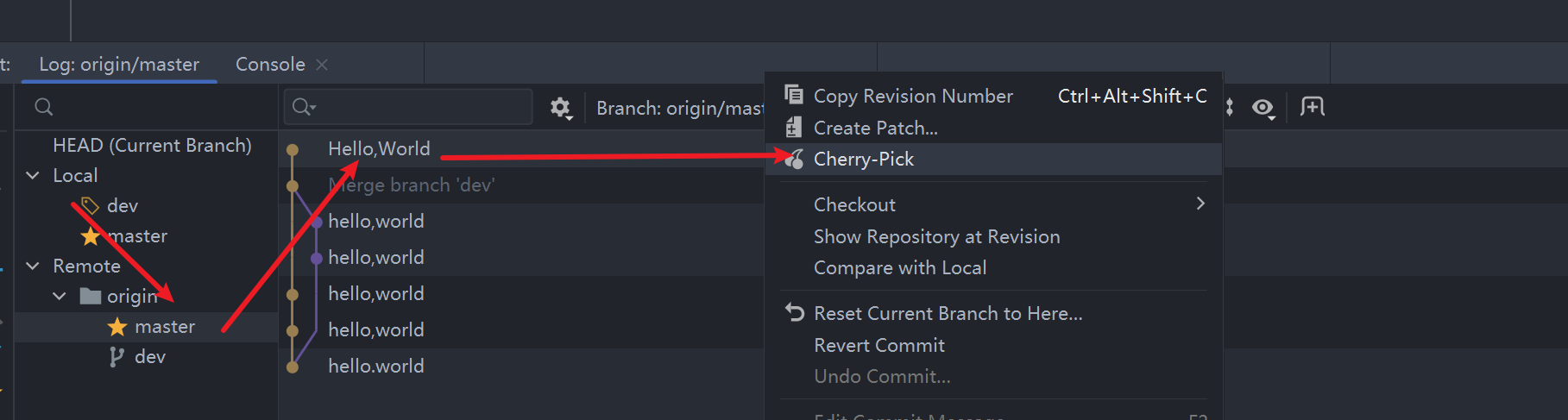Screen dimensions: 1568x420
Task: Click the origin folder icon
Action: click(90, 297)
